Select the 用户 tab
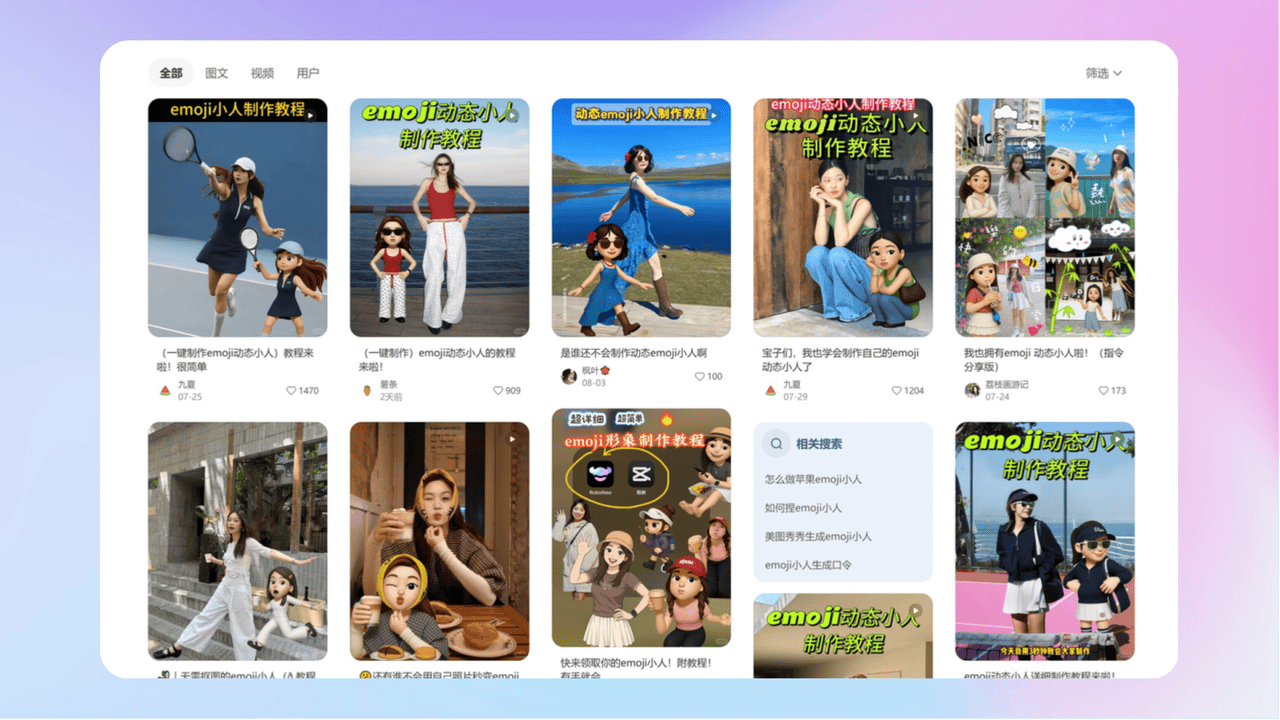The height and width of the screenshot is (720, 1280). tap(308, 73)
